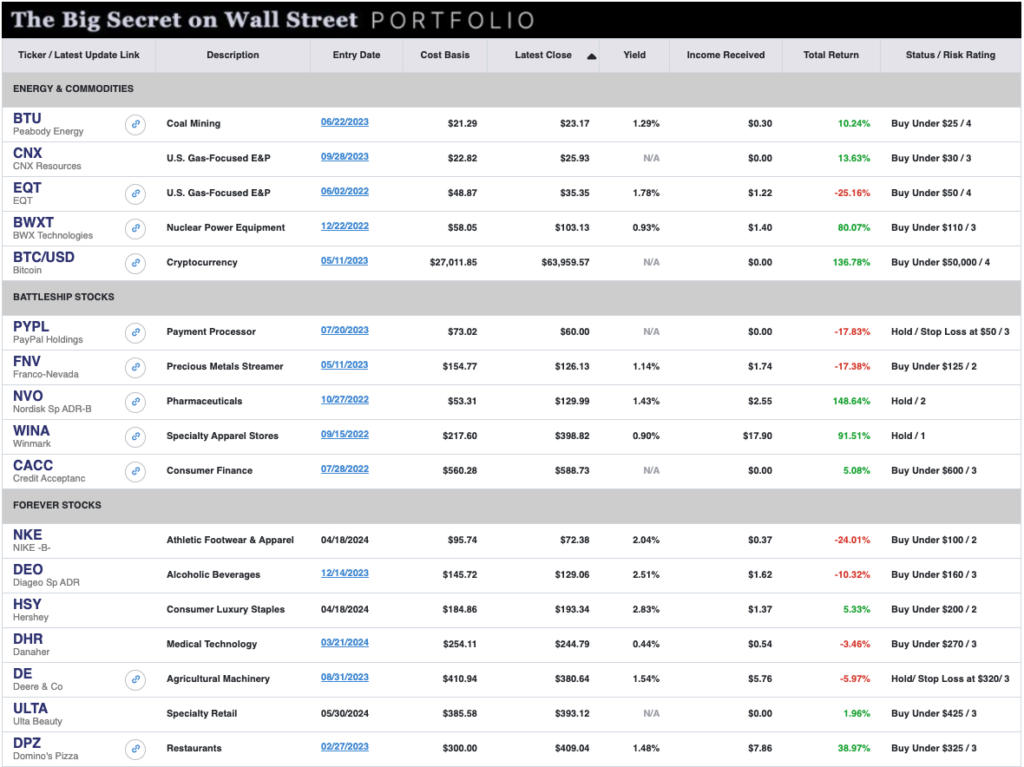Click the ENERGY & COMMODITIES section header
Screen dimensions: 1024x767
point(73,88)
